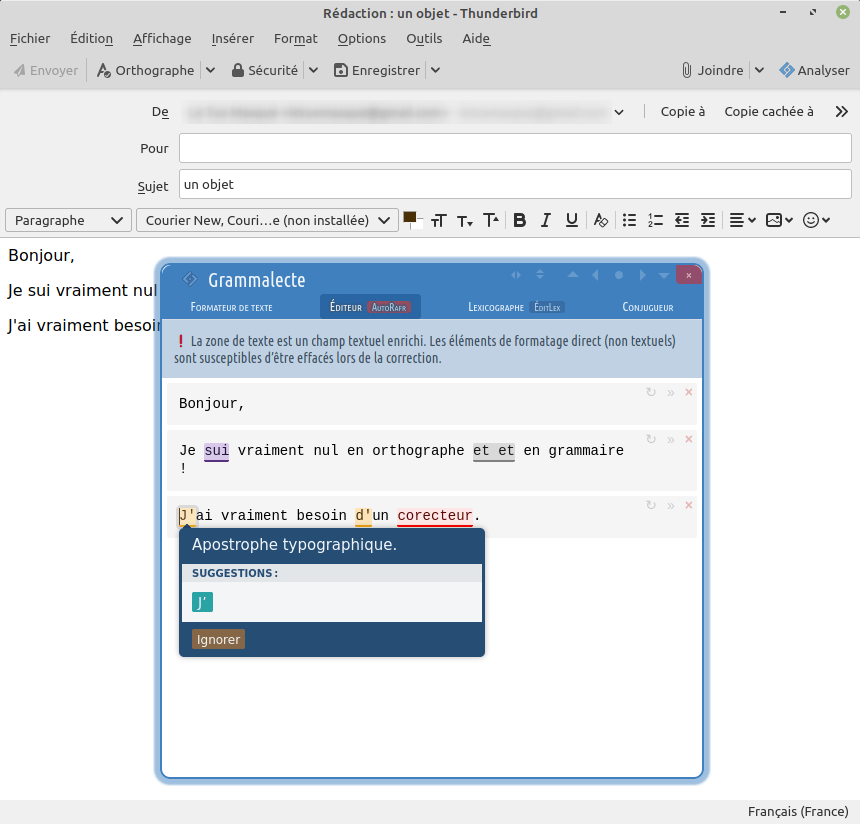This screenshot has height=824, width=860.
Task: Click the Envoyer send button
Action: point(46,70)
